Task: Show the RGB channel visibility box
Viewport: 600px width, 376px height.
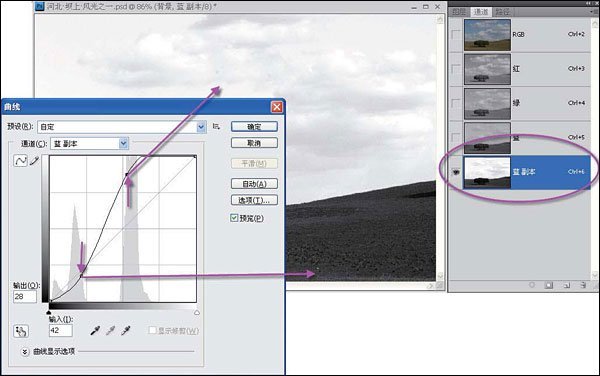Action: pyautogui.click(x=456, y=35)
